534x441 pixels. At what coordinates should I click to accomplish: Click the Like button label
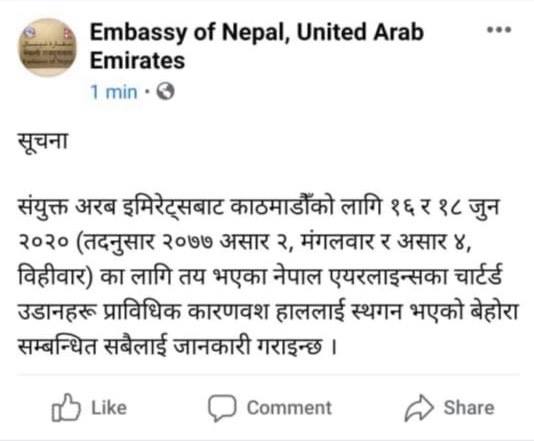pos(109,408)
